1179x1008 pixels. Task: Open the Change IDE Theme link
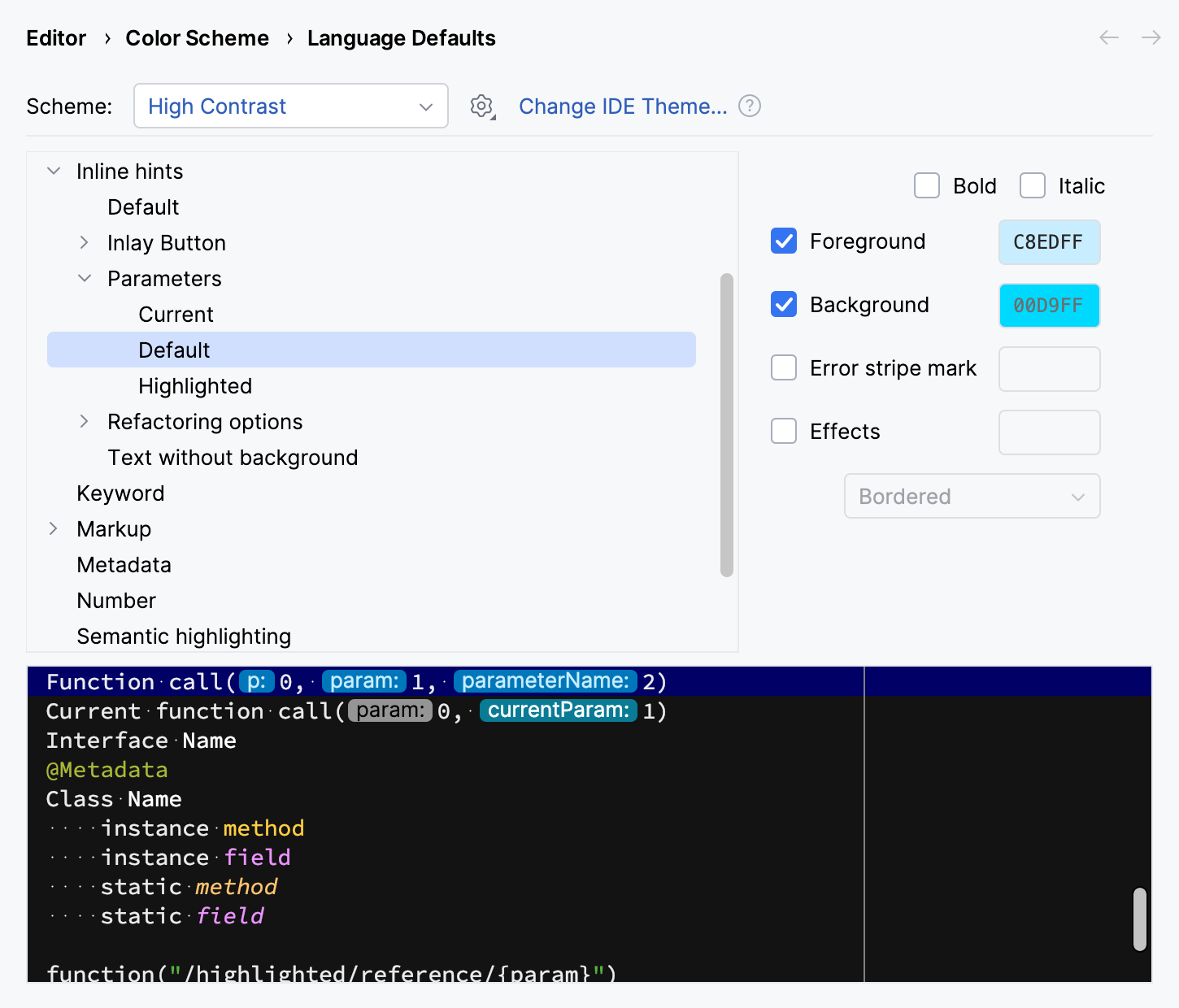(623, 106)
